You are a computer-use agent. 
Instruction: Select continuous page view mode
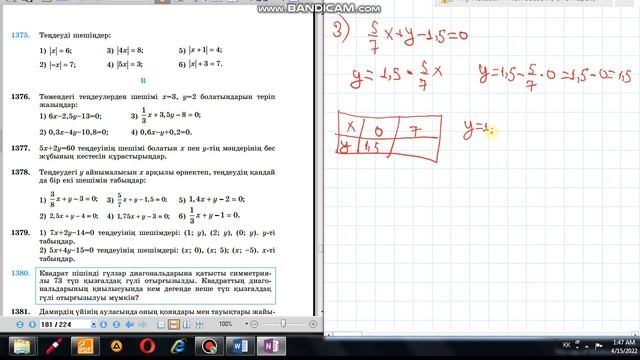coord(173,324)
